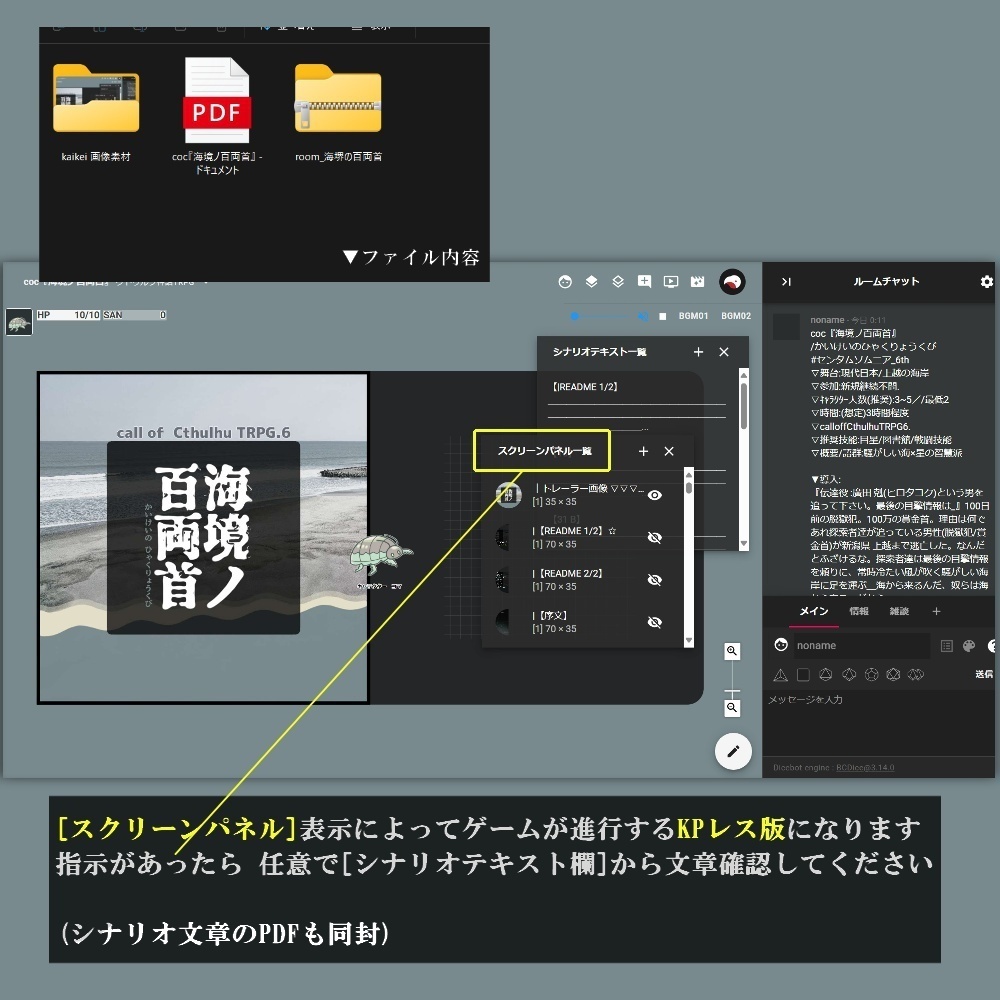Click the 海境ノ百両首 trailer image on board
The width and height of the screenshot is (1000, 1000).
click(x=203, y=538)
